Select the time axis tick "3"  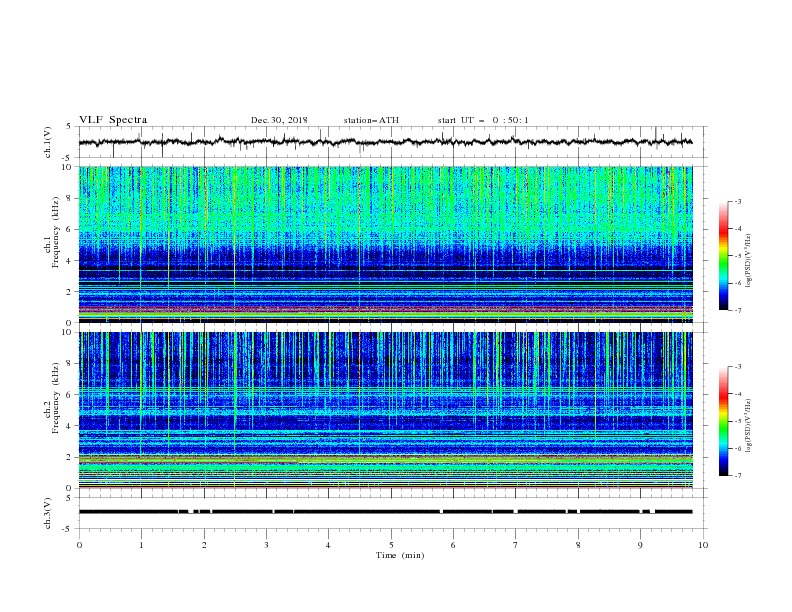[x=266, y=545]
